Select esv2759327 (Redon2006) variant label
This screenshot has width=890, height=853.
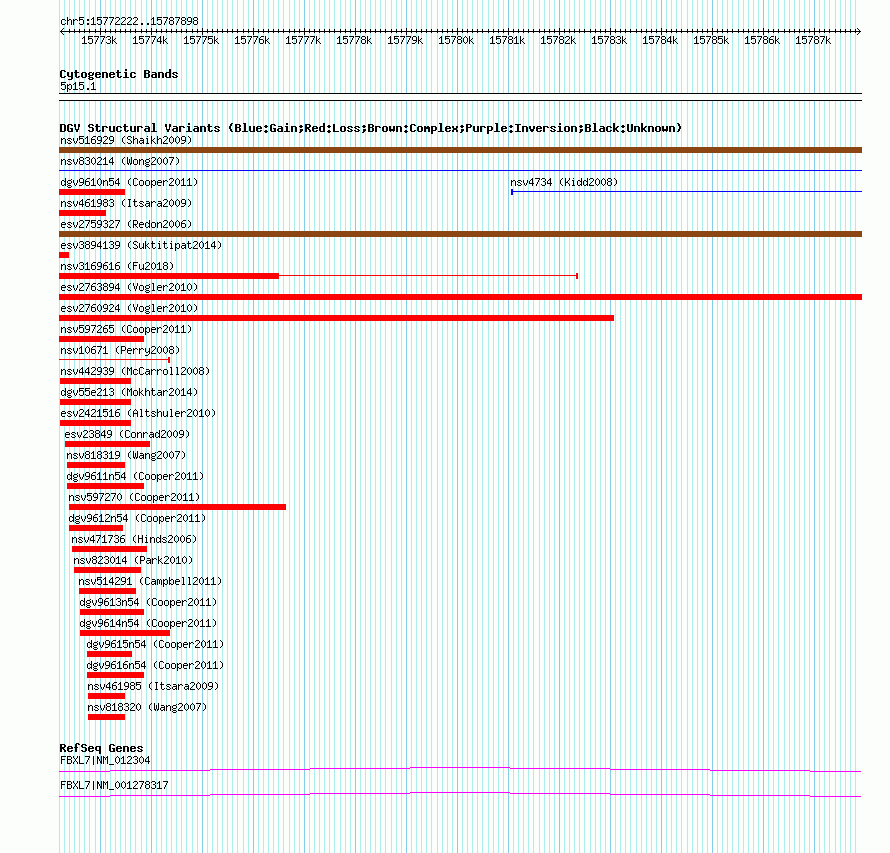click(x=126, y=224)
